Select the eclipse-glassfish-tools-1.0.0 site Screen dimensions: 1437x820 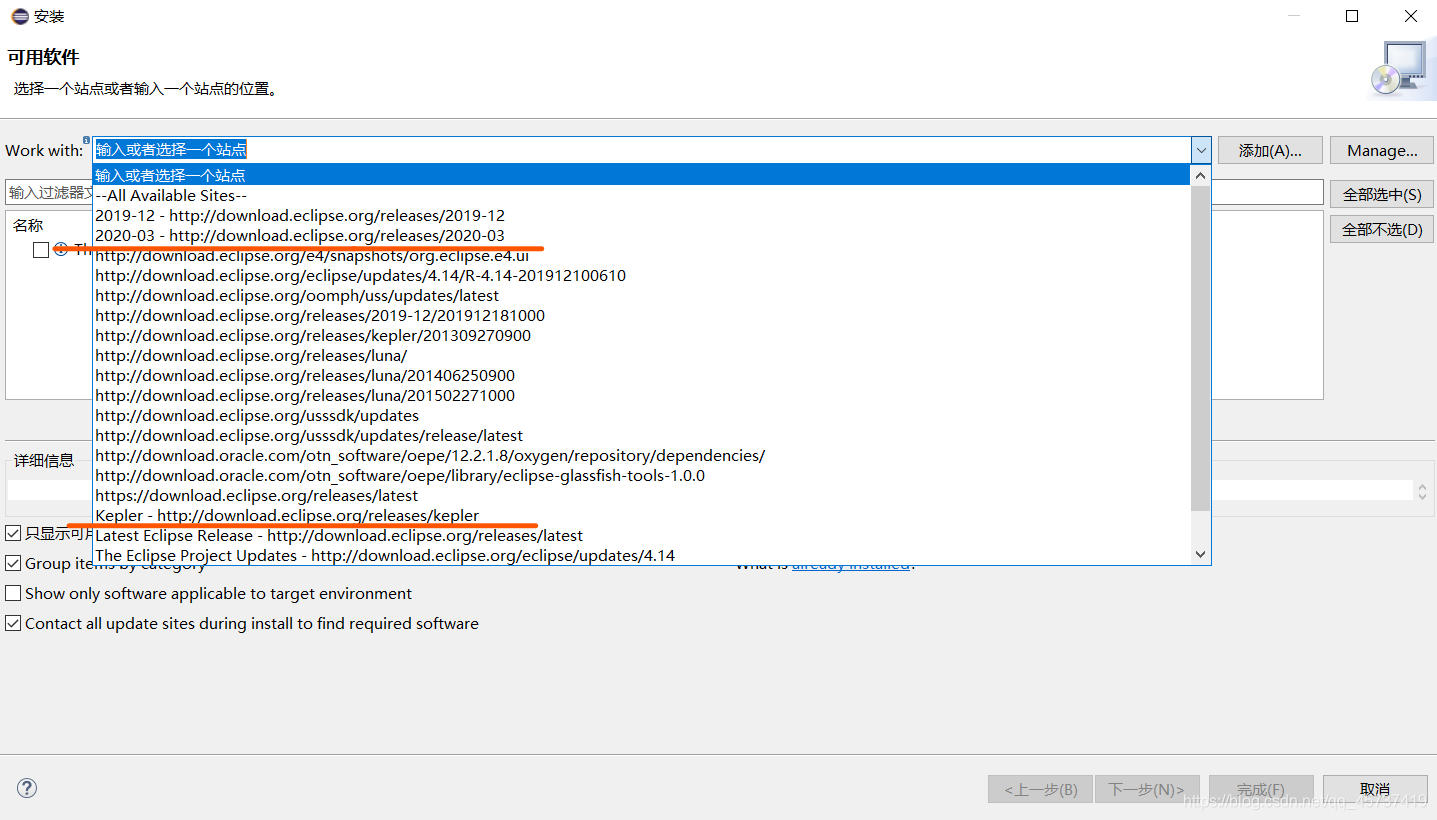point(642,475)
